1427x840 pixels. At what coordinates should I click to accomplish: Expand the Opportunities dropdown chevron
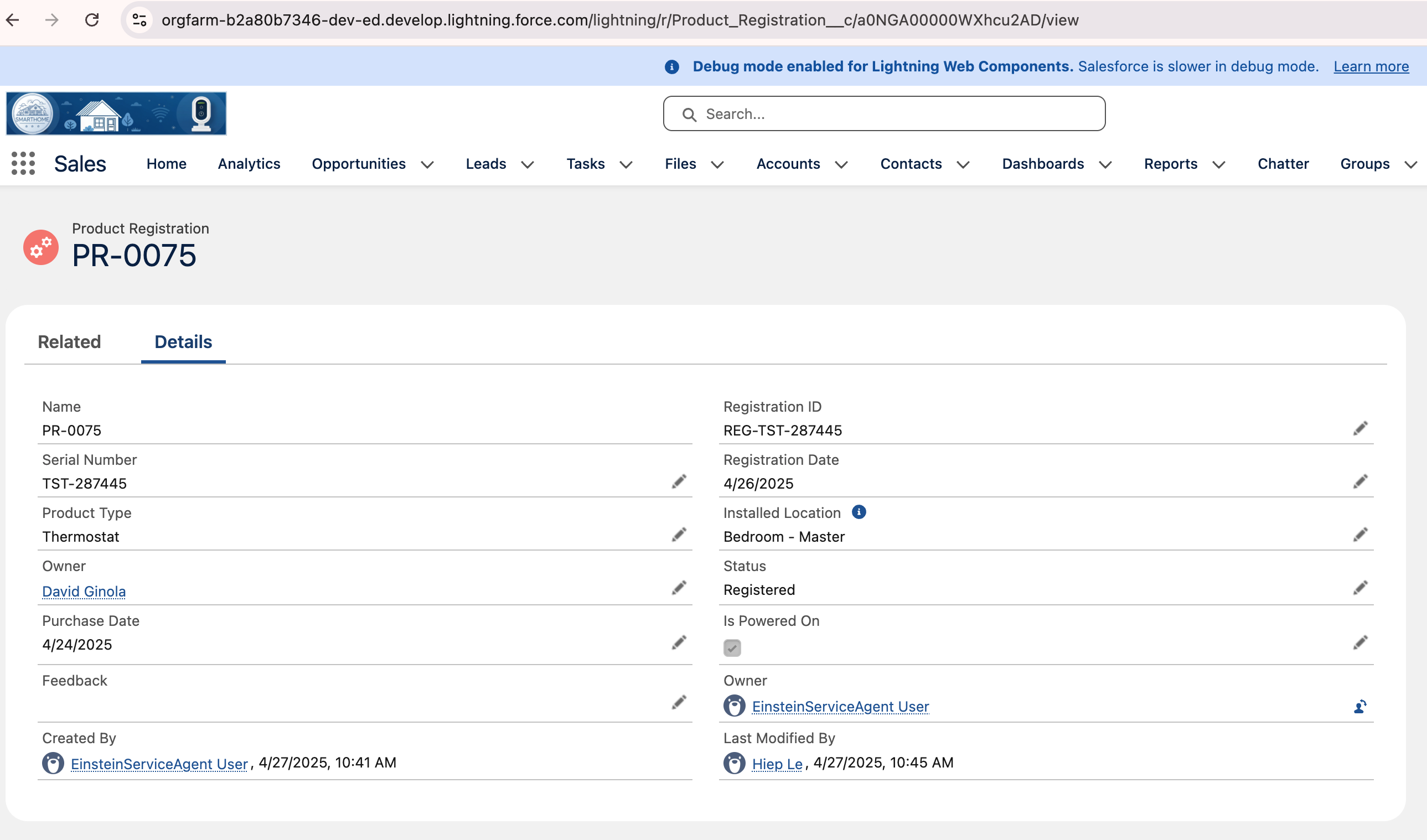[x=427, y=165]
